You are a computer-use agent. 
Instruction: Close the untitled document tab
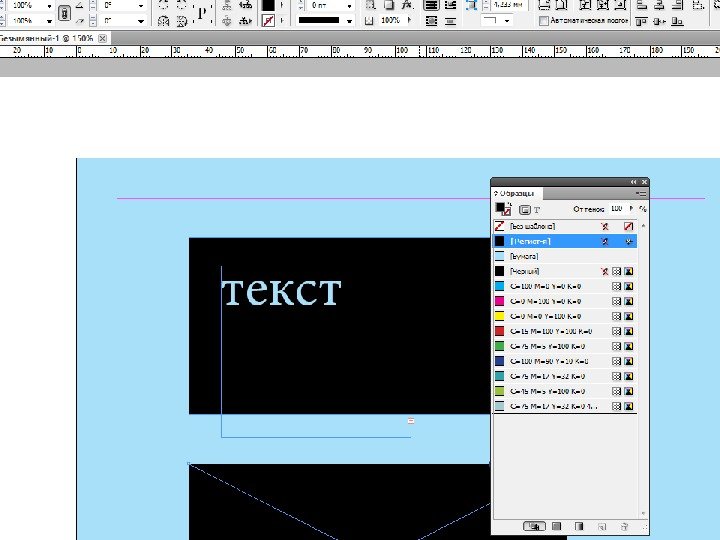(103, 39)
